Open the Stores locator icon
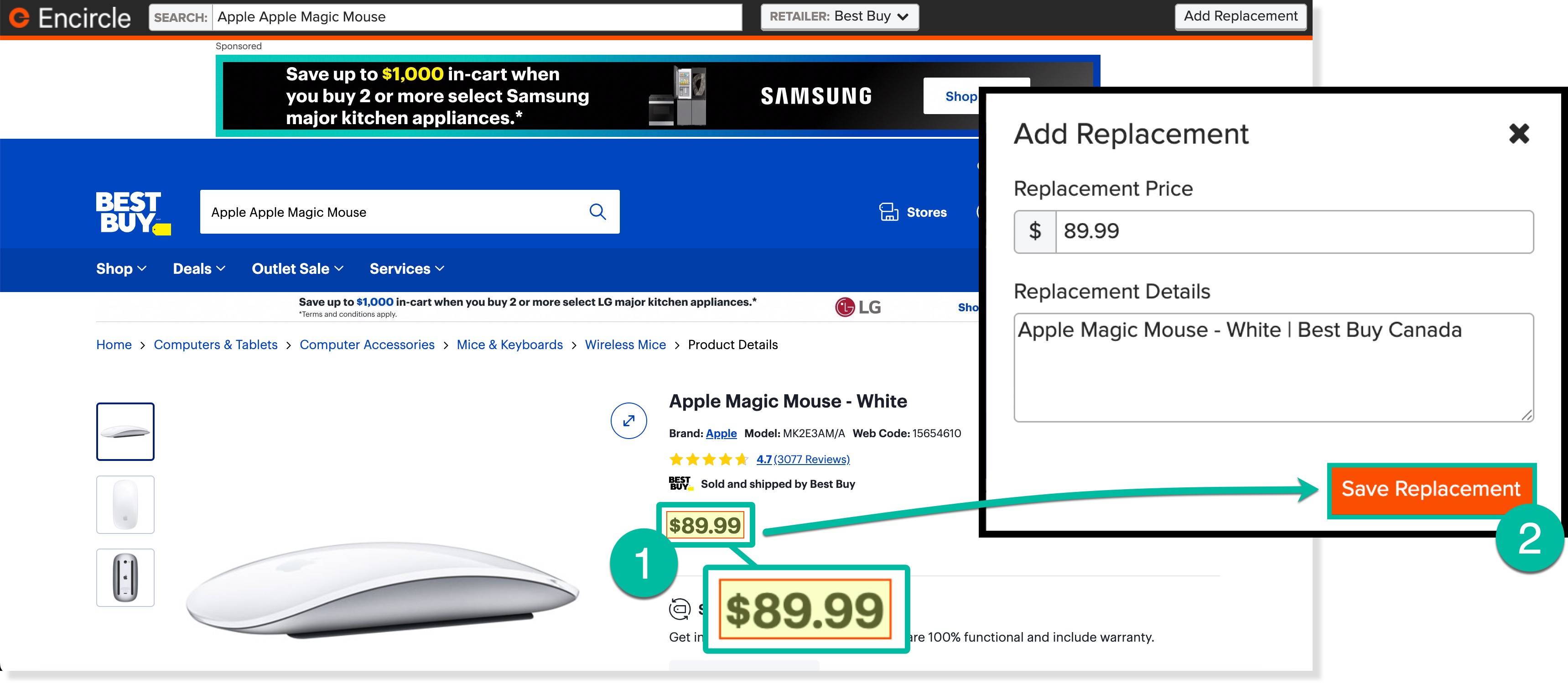Image resolution: width=1568 pixels, height=690 pixels. tap(889, 212)
